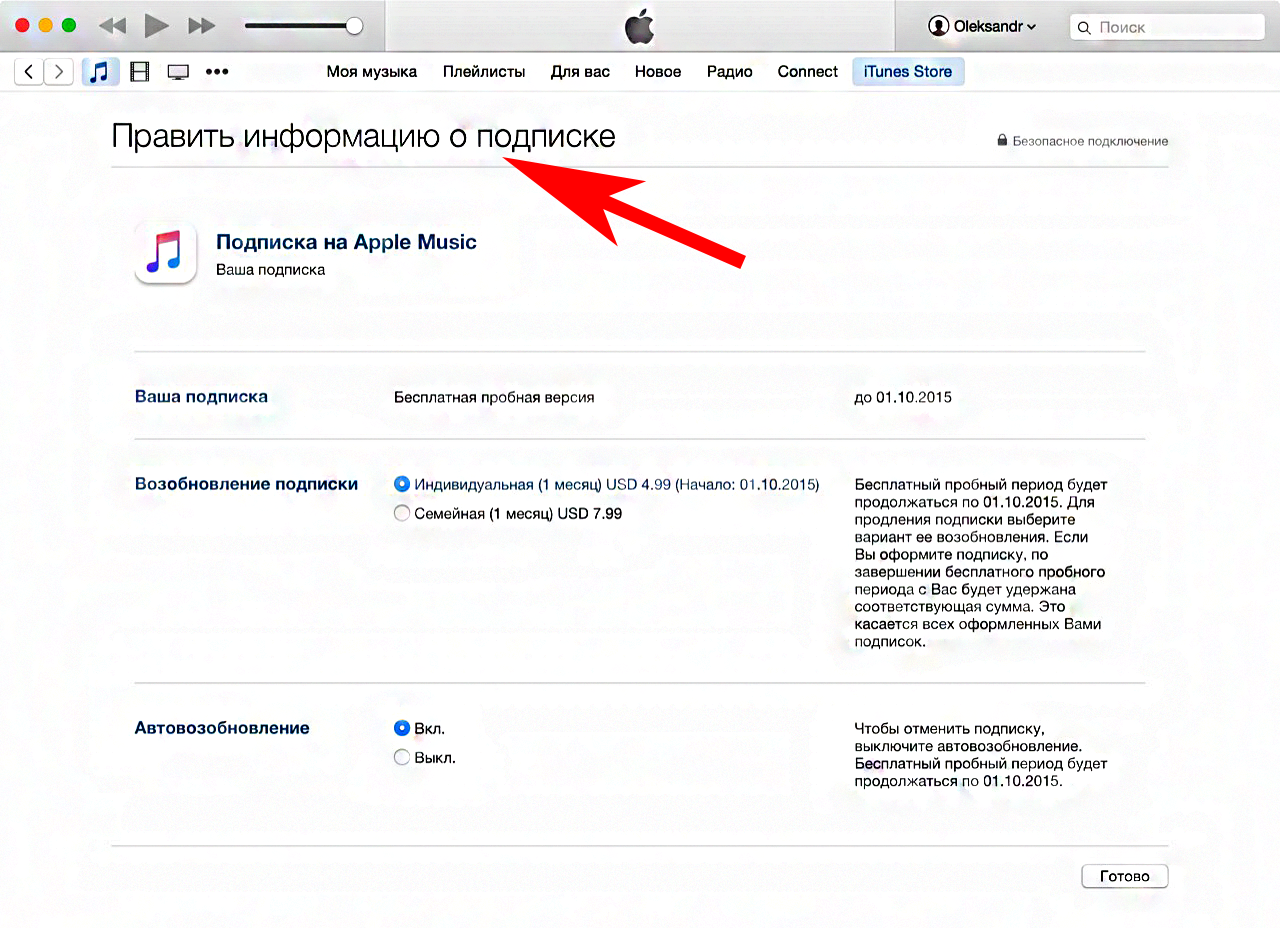Viewport: 1280px width, 928px height.
Task: Click the Поиск search field
Action: pos(1166,27)
